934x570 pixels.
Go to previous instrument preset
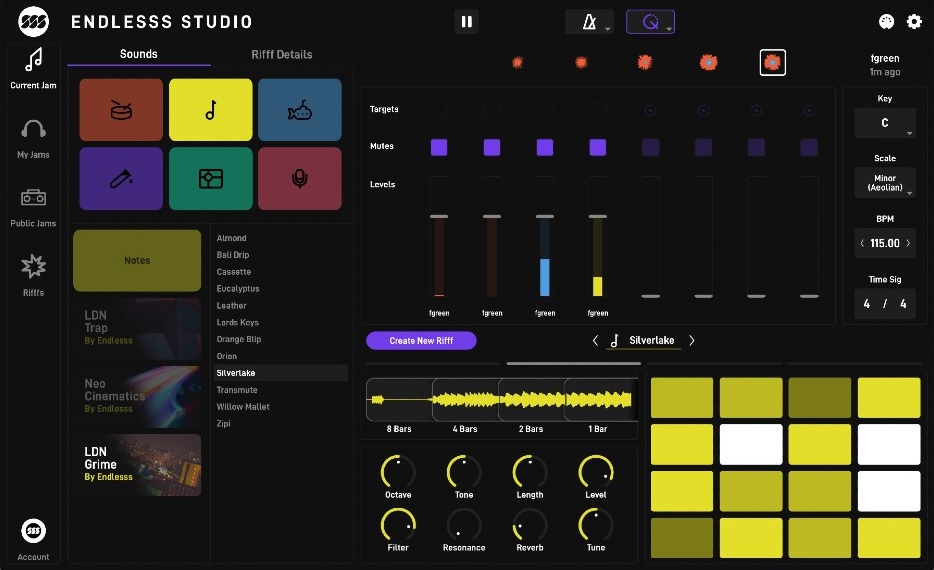(x=595, y=340)
